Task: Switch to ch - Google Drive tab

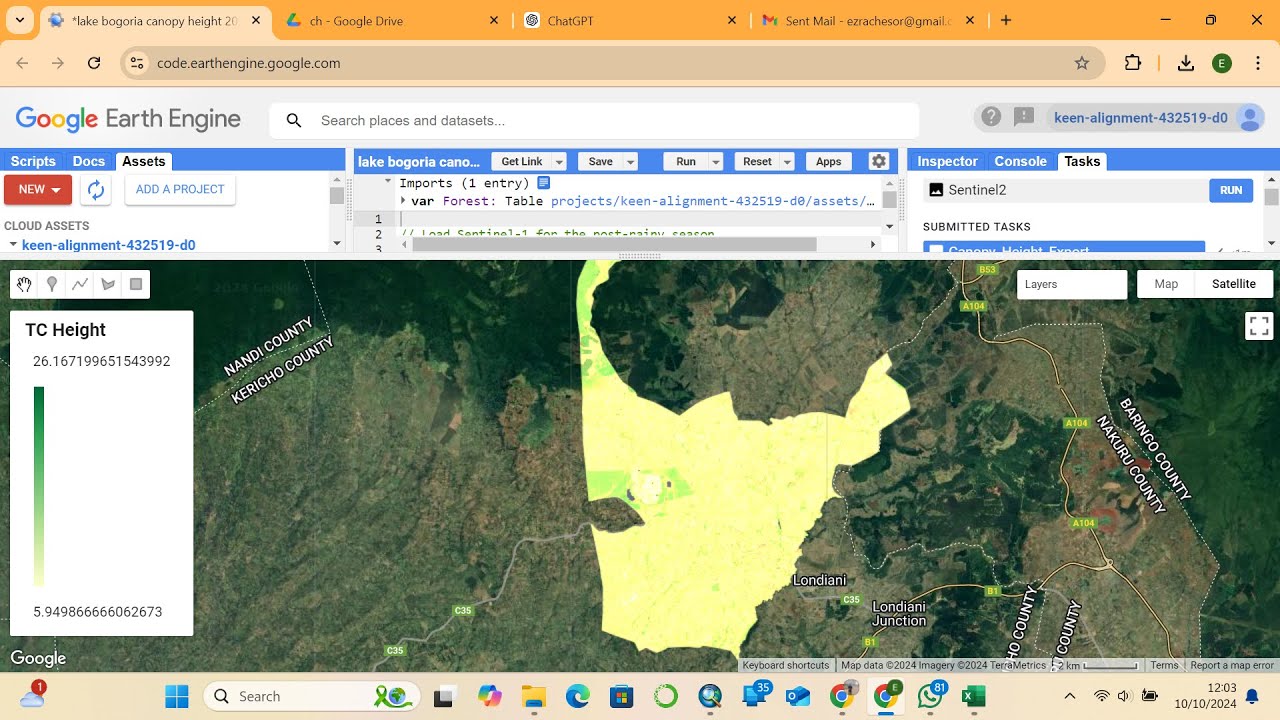Action: pyautogui.click(x=391, y=20)
